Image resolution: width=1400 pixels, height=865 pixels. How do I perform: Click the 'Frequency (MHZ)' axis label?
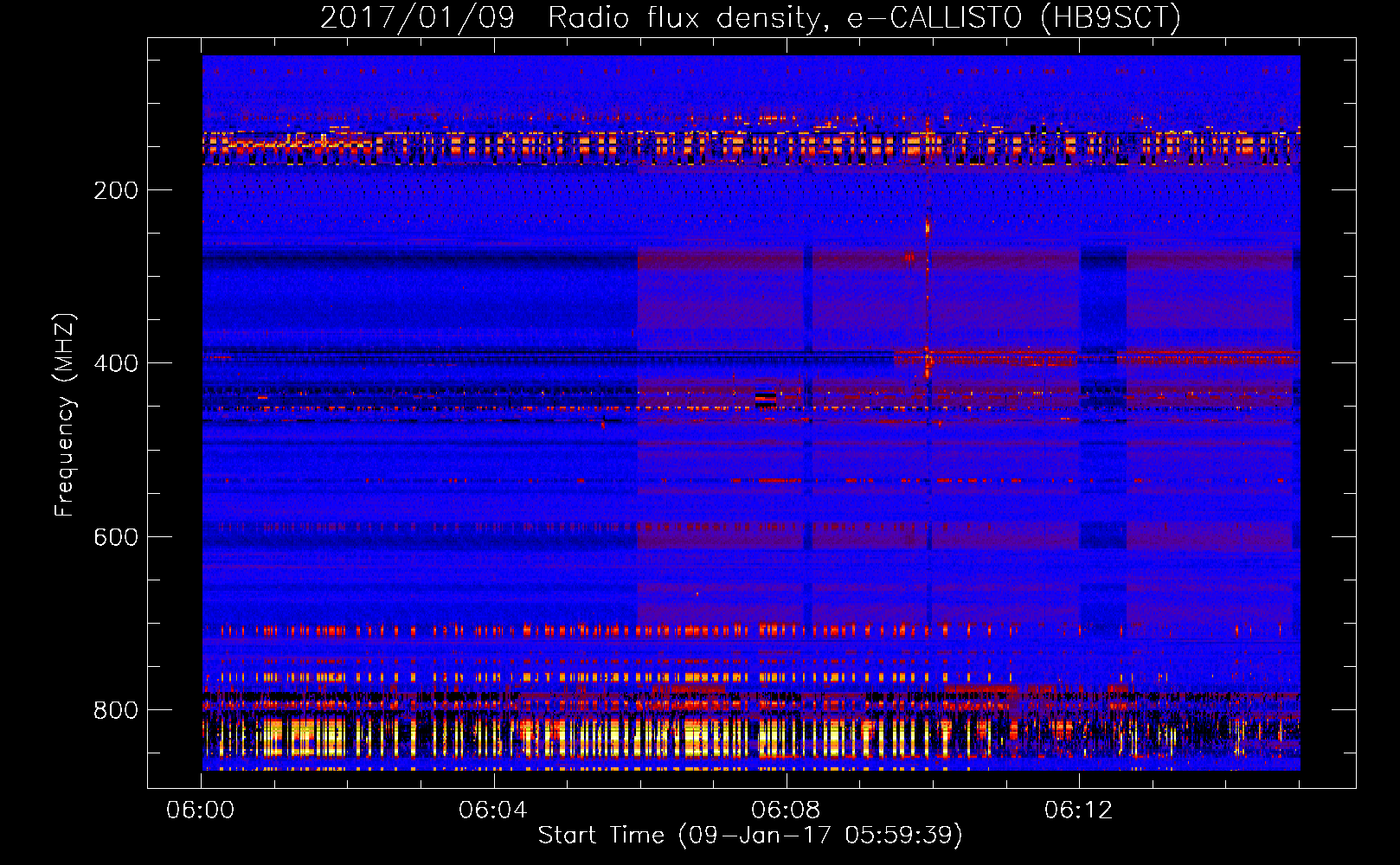[65, 415]
